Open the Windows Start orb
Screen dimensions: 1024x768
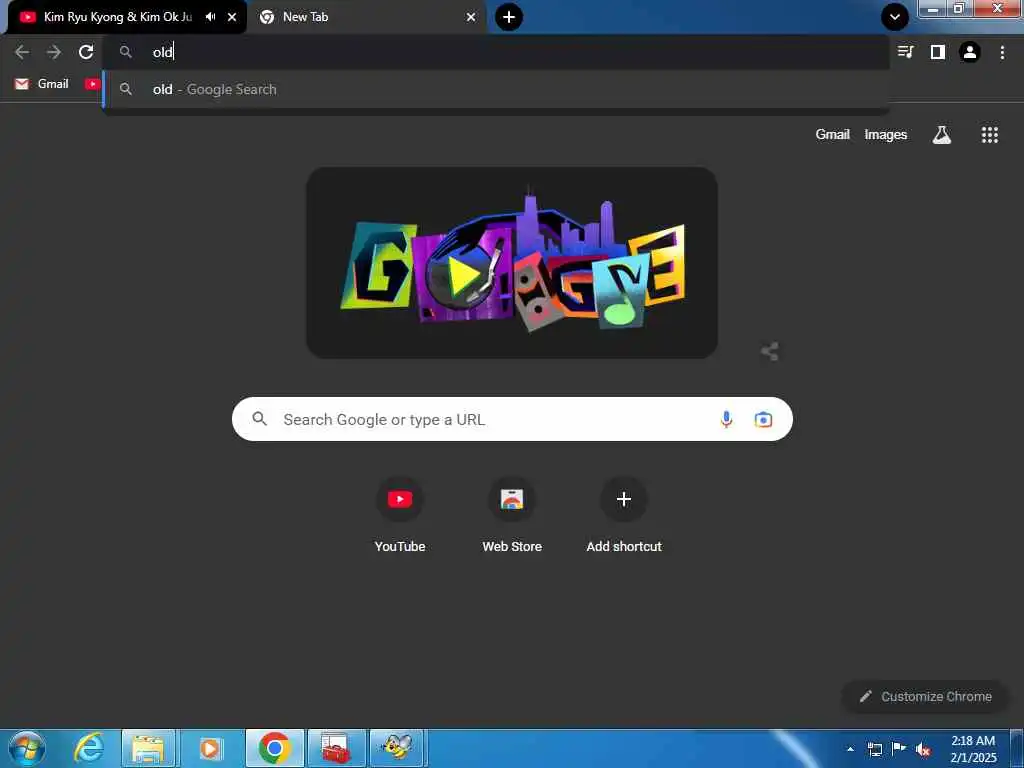pyautogui.click(x=26, y=748)
